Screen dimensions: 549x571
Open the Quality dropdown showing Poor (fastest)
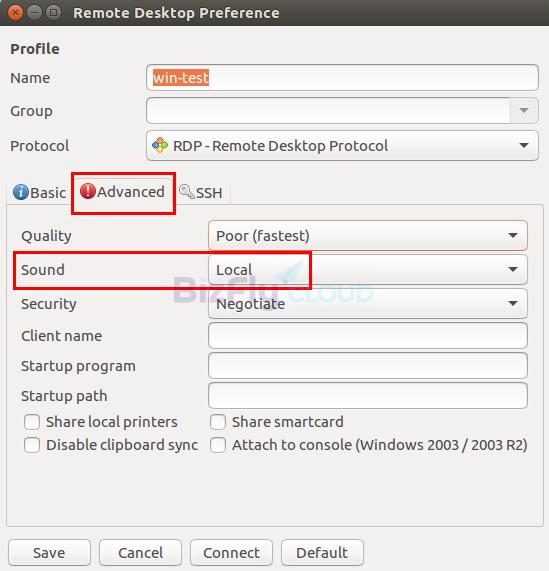pyautogui.click(x=368, y=236)
